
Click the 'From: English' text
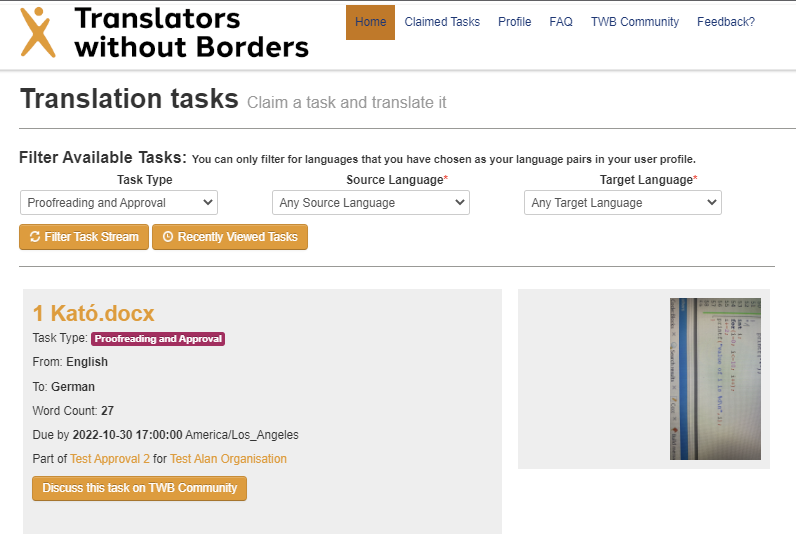[x=70, y=362]
